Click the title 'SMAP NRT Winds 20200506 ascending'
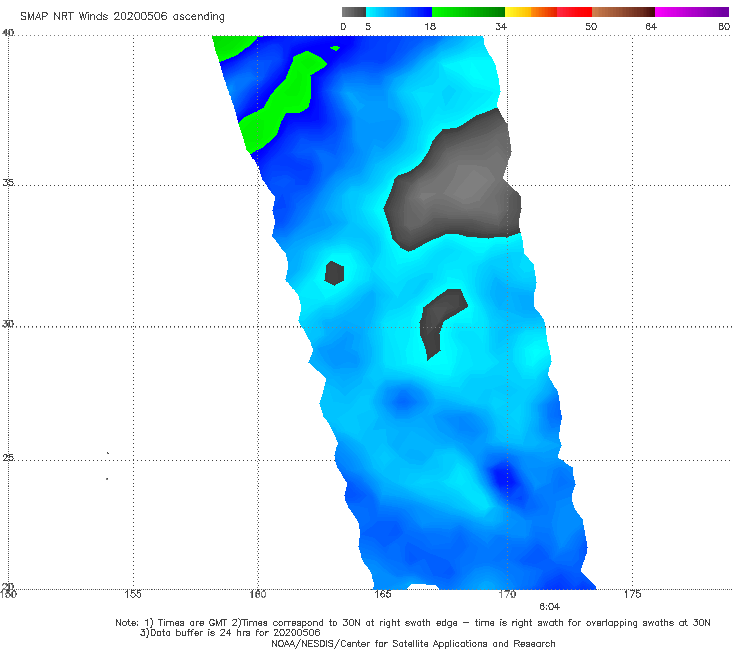Screen dimensions: 740x650 tap(122, 16)
